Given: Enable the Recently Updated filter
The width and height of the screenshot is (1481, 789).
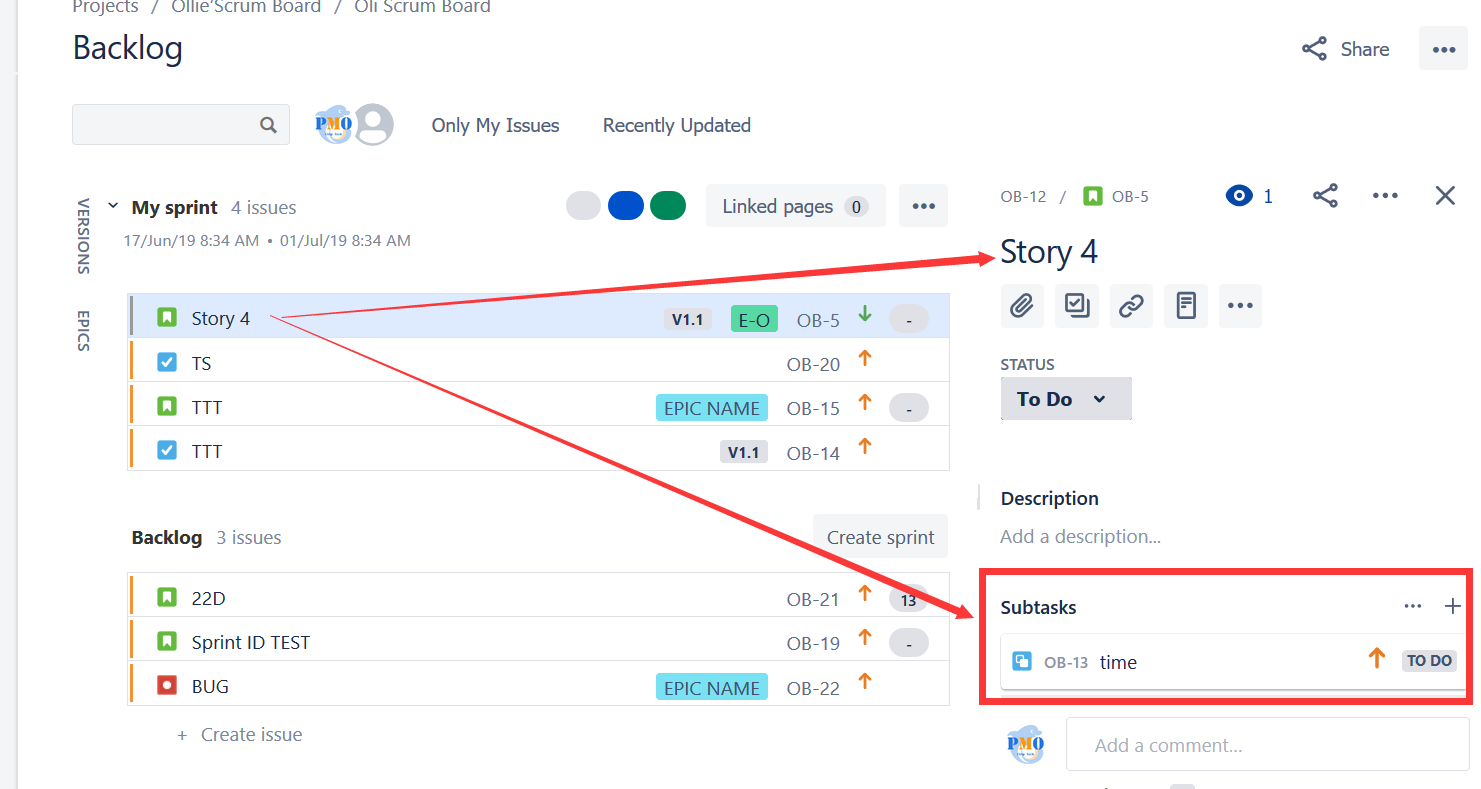Looking at the screenshot, I should click(676, 125).
